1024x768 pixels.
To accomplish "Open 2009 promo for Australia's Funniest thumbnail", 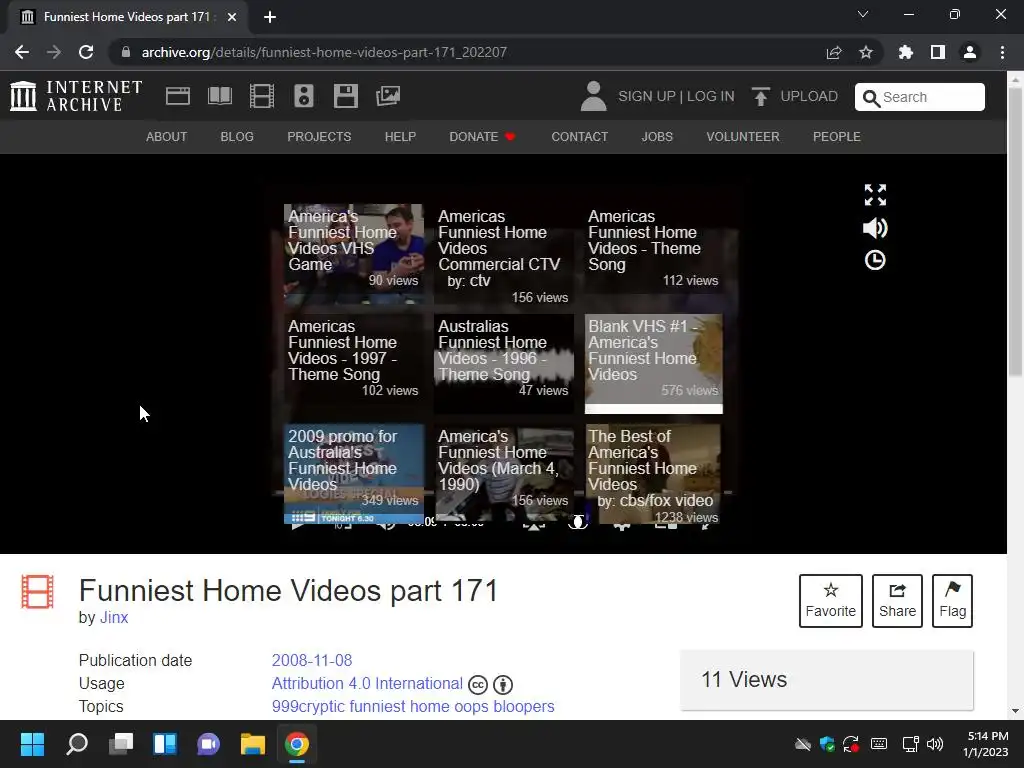I will [x=353, y=474].
